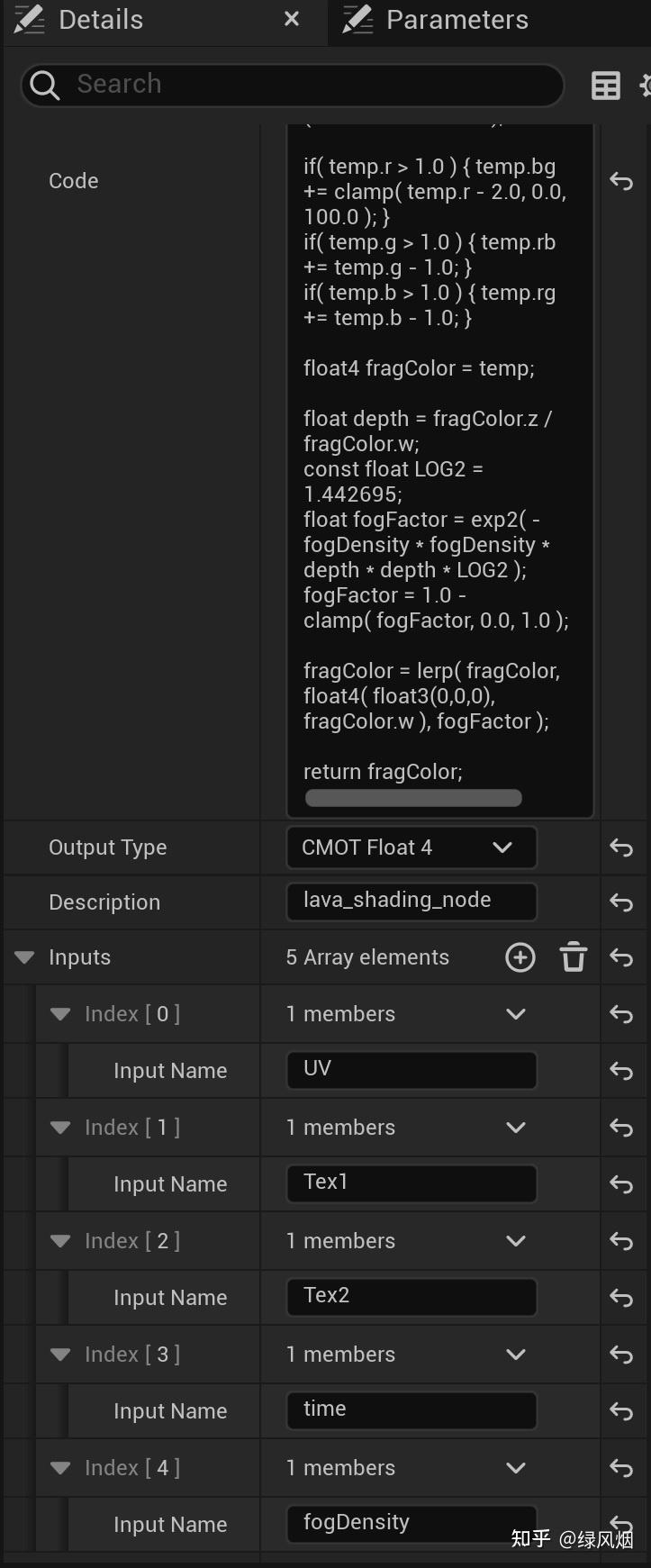Collapse the Inputs array section
Viewport: 651px width, 1568px height.
click(x=24, y=957)
